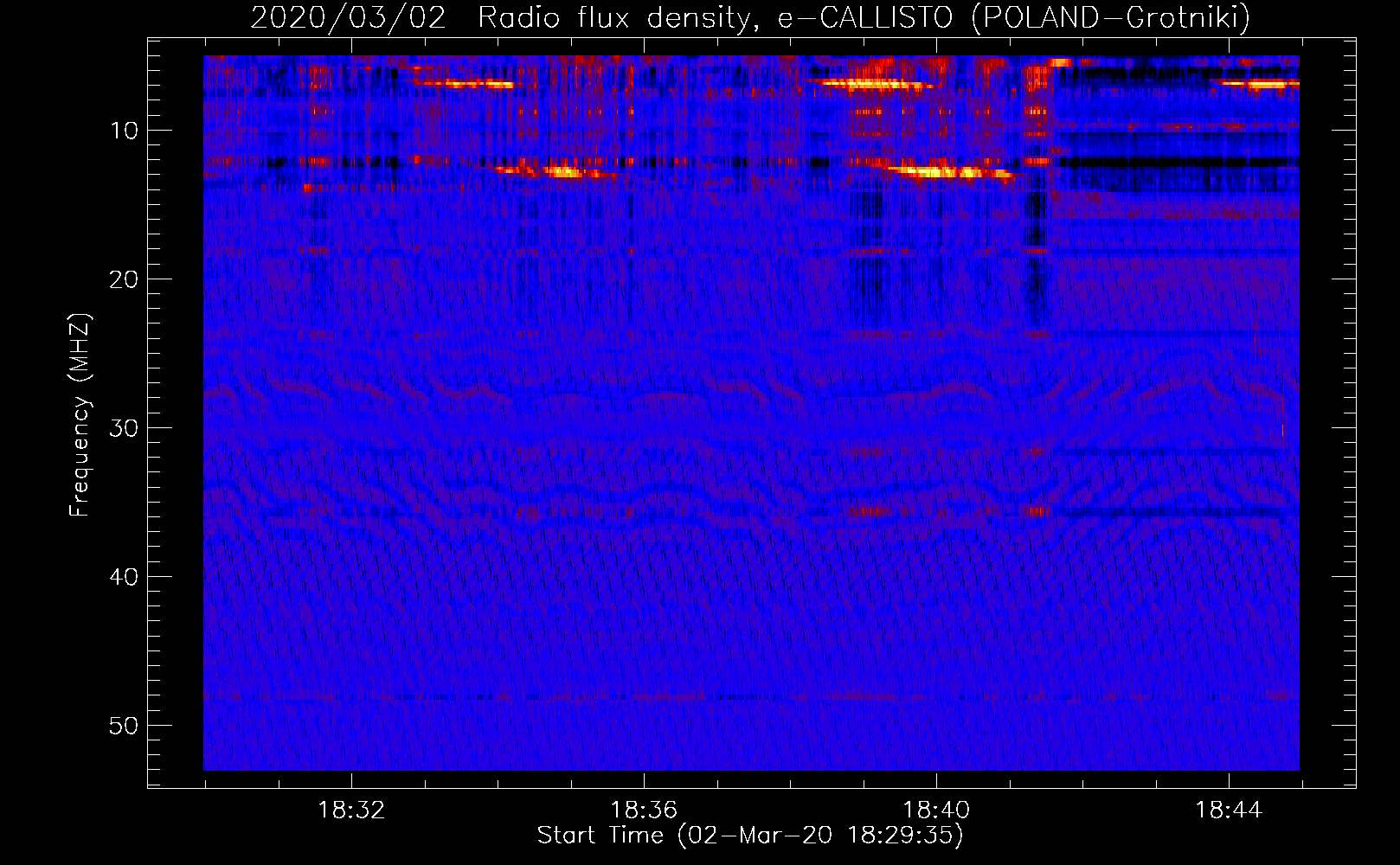Screen dimensions: 1400x865
Task: Click the 'Start Time (02-Mar-20 18:29:35)' axis label
Action: (750, 836)
